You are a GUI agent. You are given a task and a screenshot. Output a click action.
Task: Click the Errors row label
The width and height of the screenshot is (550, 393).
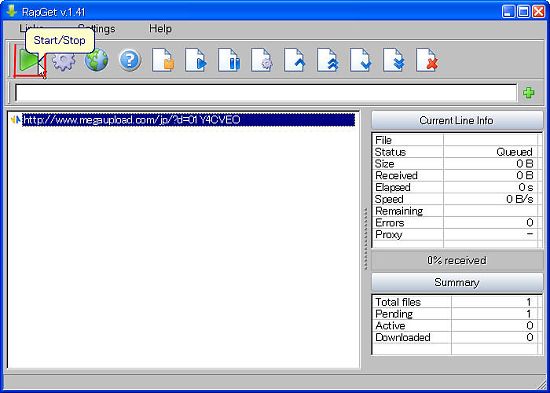390,223
